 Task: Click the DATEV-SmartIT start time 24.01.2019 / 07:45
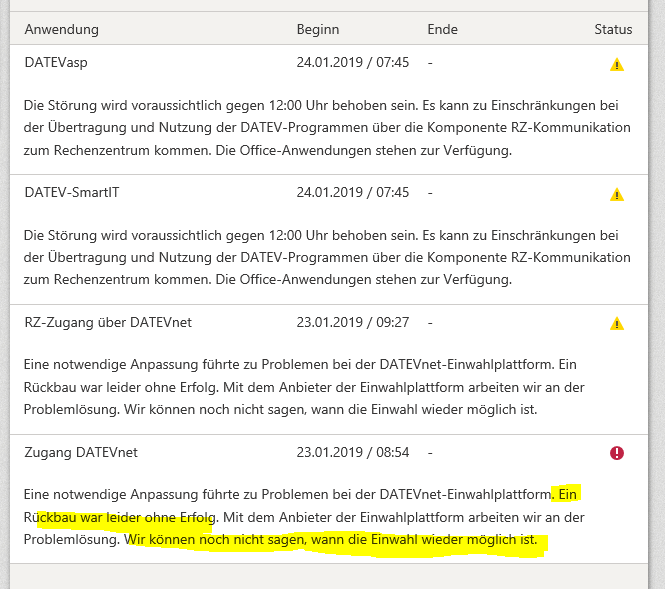click(x=353, y=192)
